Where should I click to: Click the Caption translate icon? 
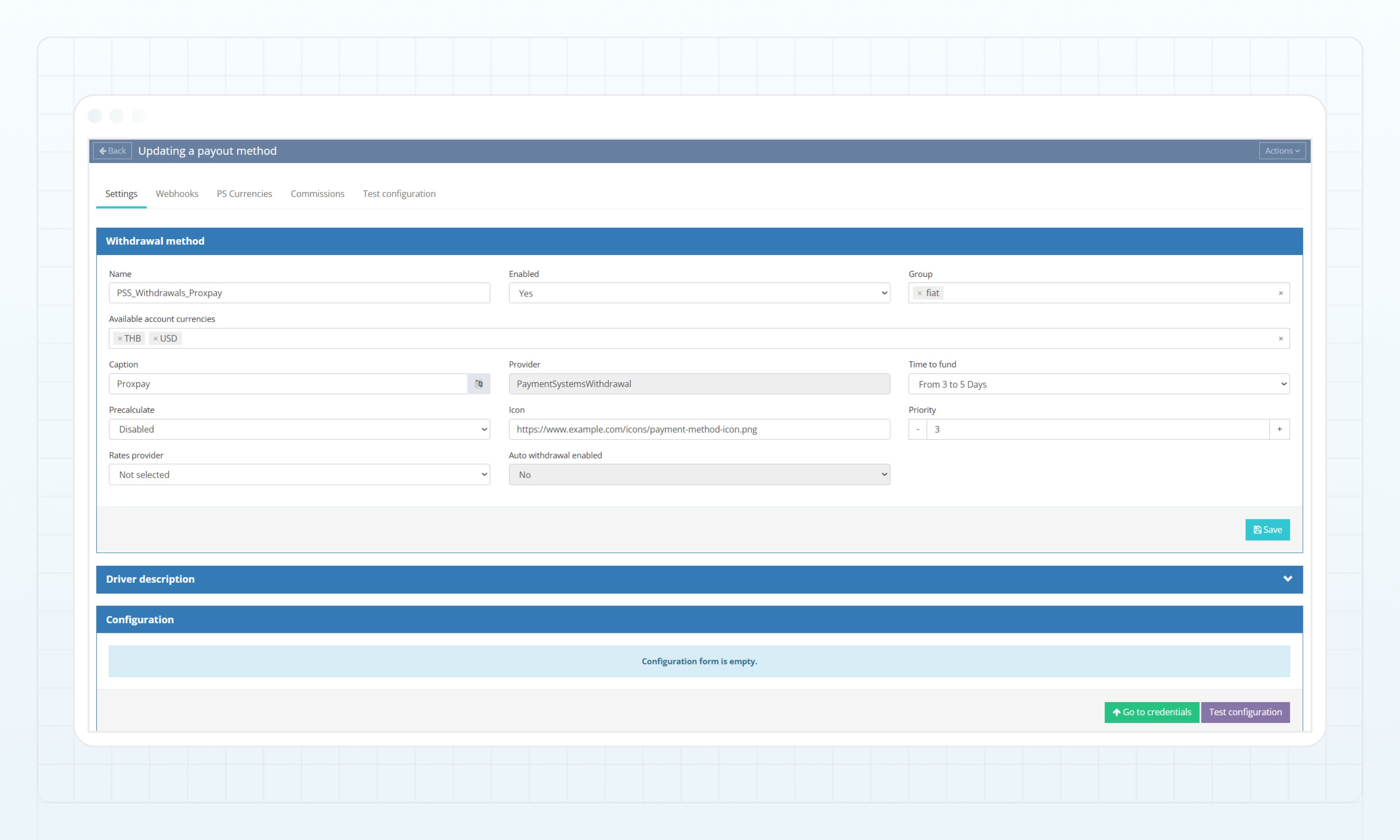pyautogui.click(x=479, y=384)
